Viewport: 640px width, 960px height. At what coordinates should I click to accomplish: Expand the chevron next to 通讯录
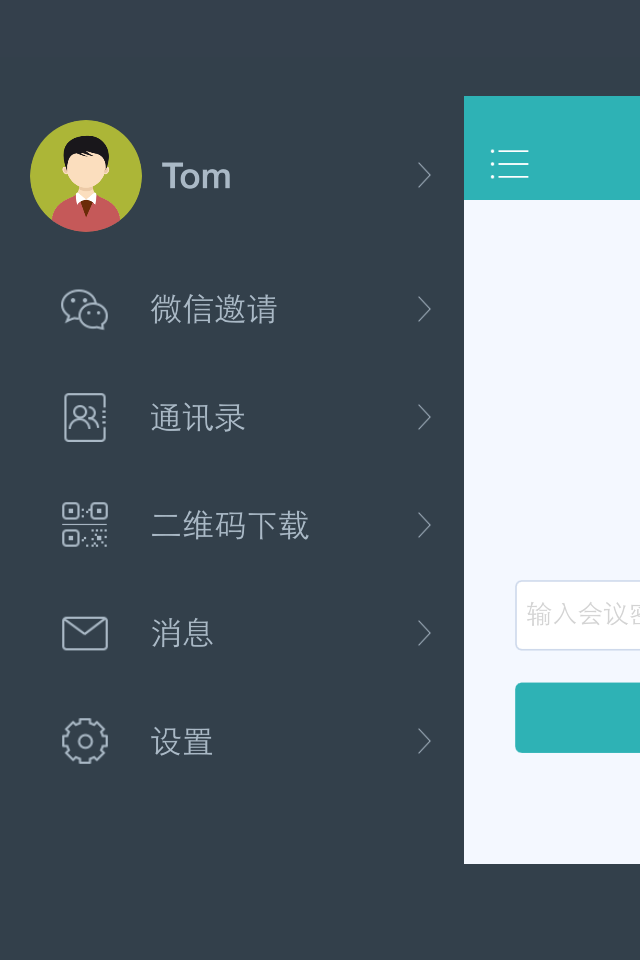[424, 418]
